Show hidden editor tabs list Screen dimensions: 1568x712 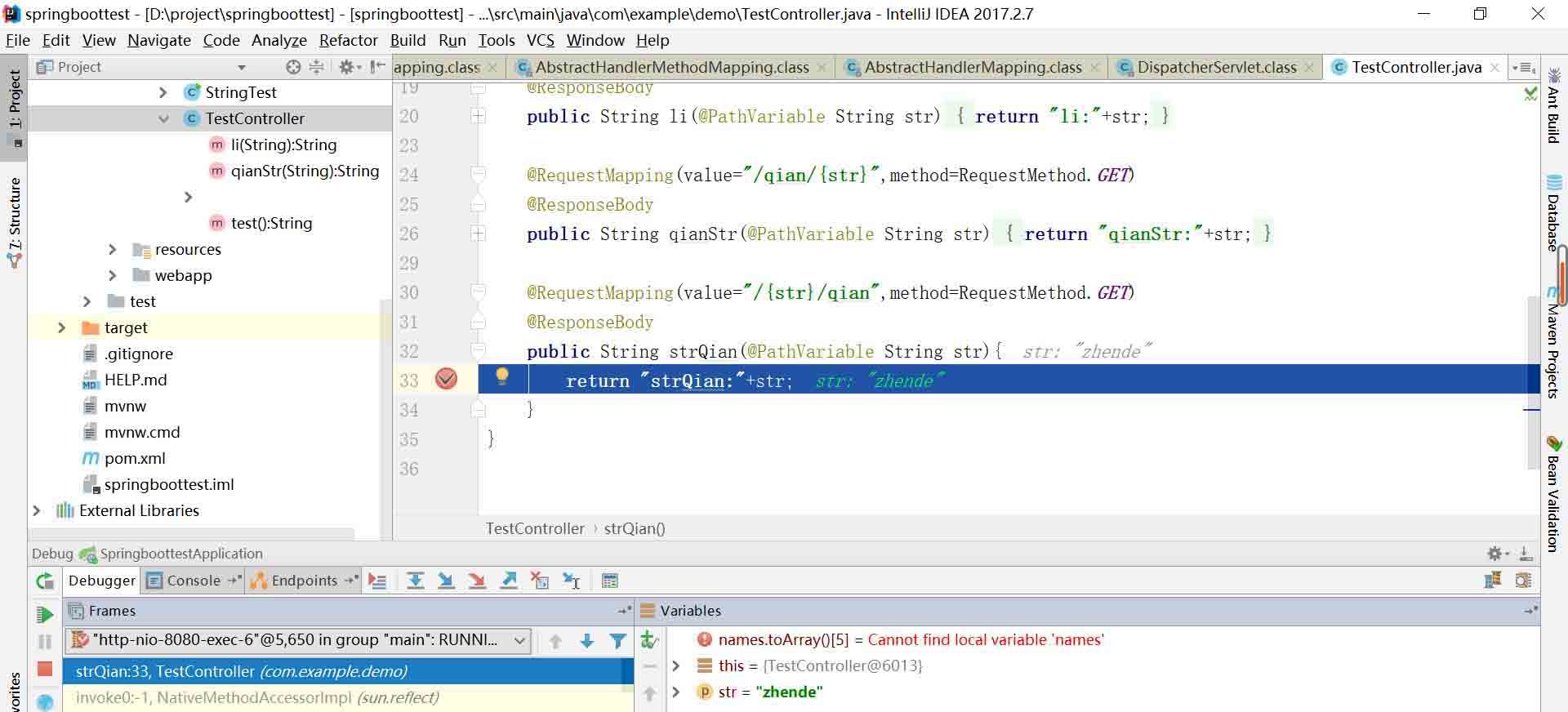pos(1524,68)
